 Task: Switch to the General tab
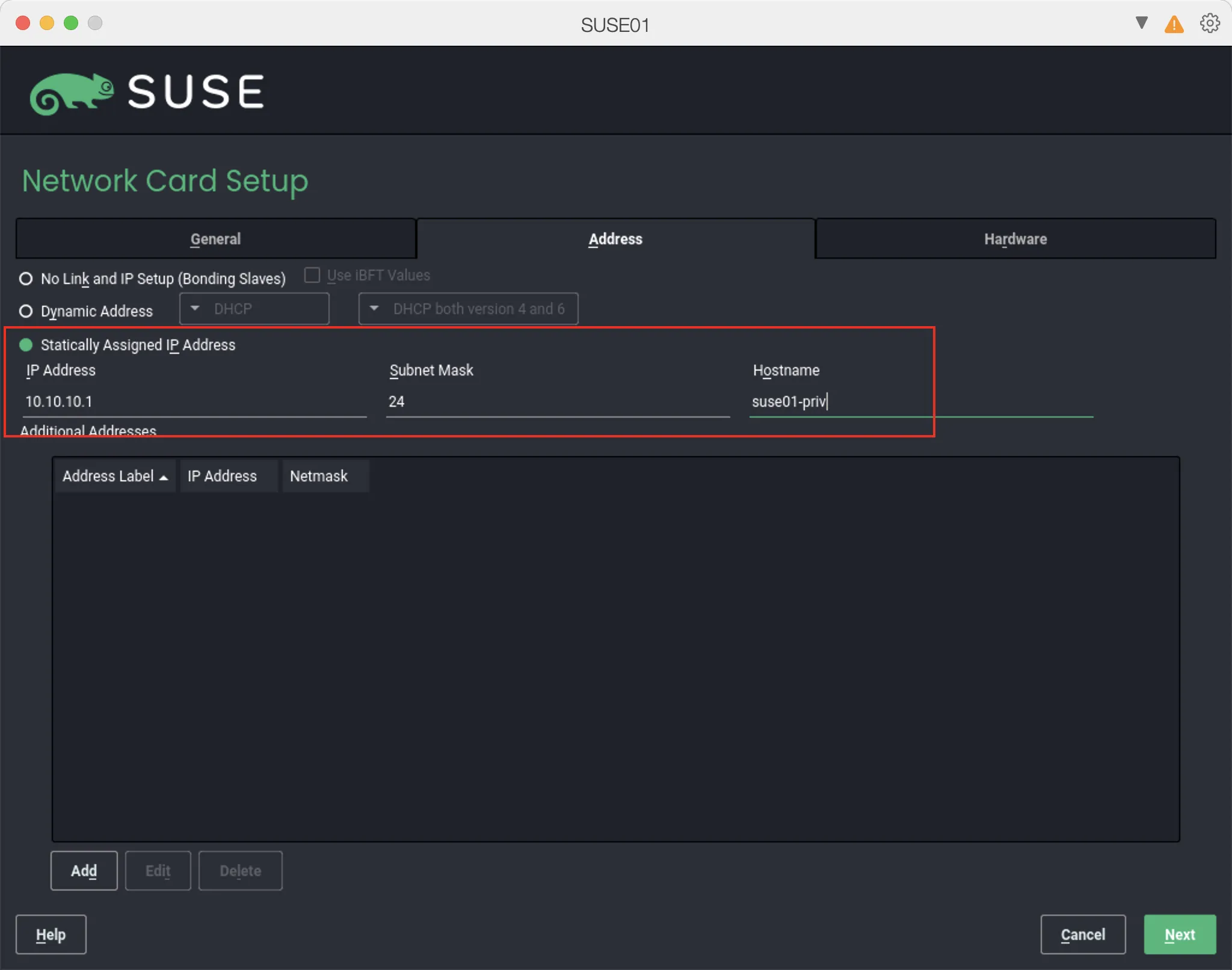point(215,238)
